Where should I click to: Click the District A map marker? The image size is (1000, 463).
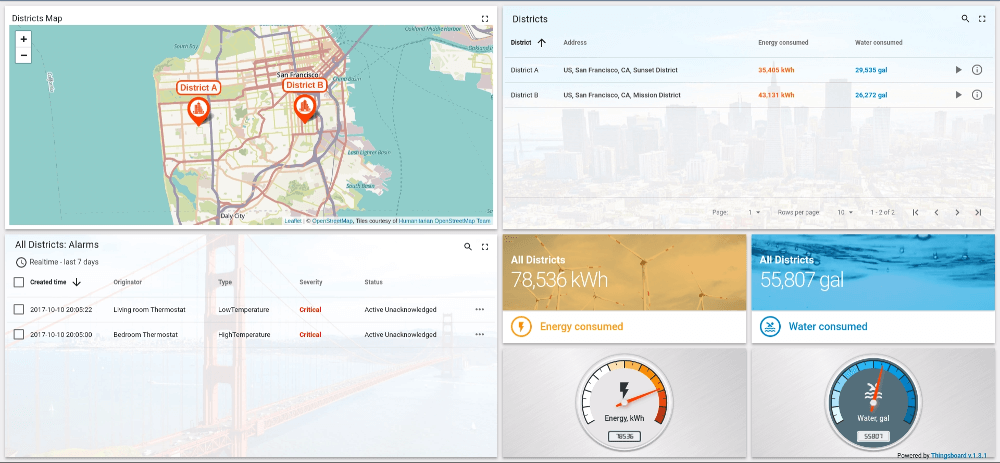click(x=198, y=109)
